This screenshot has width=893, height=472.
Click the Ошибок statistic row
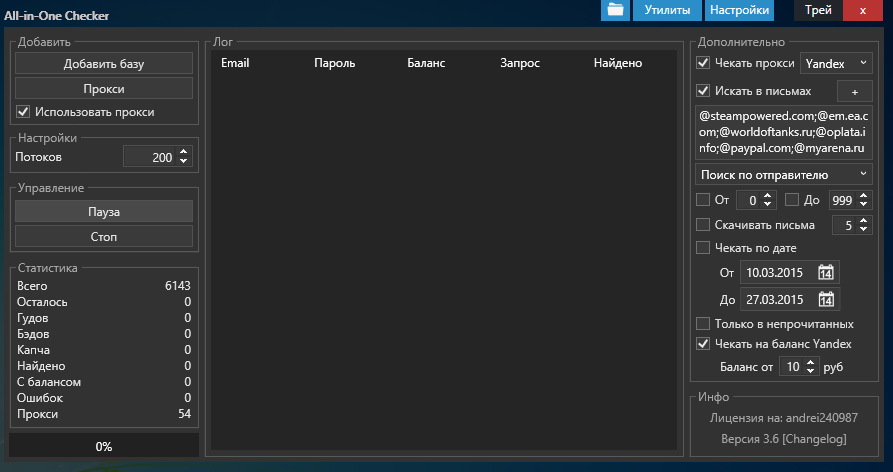click(104, 397)
